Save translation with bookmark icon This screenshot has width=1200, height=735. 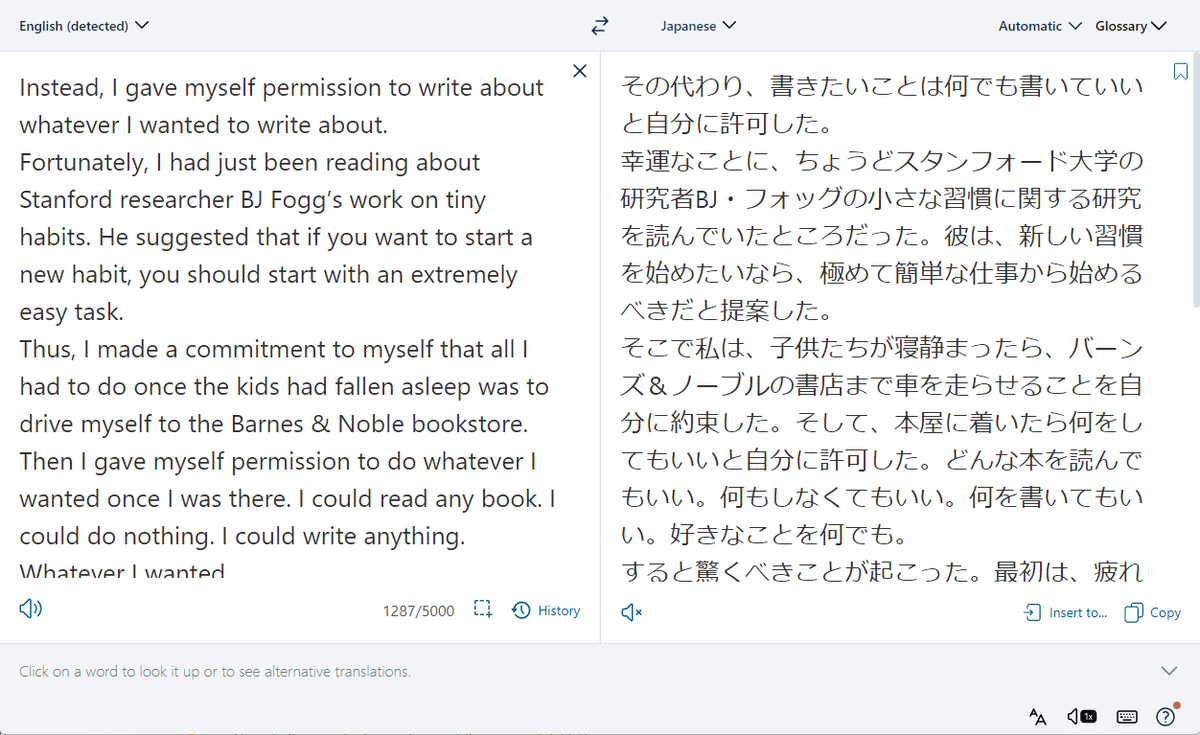point(1180,71)
